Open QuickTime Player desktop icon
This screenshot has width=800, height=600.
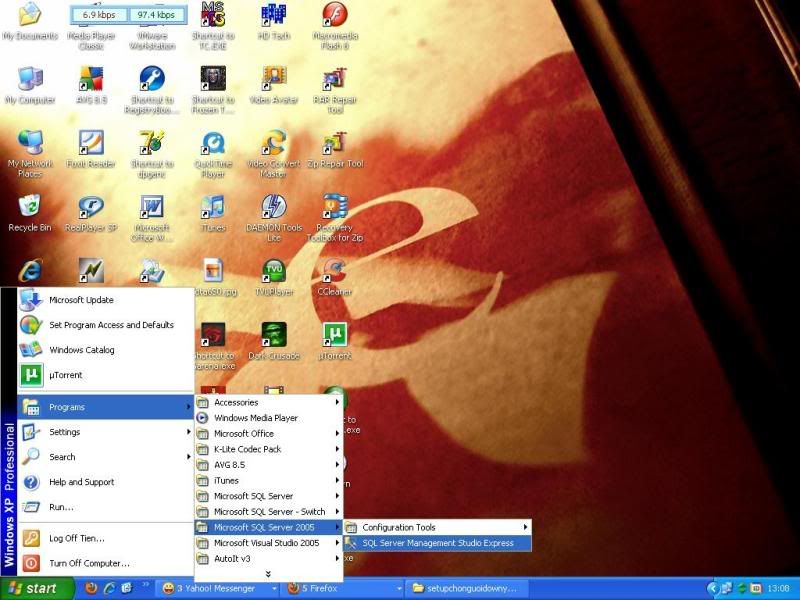point(213,154)
